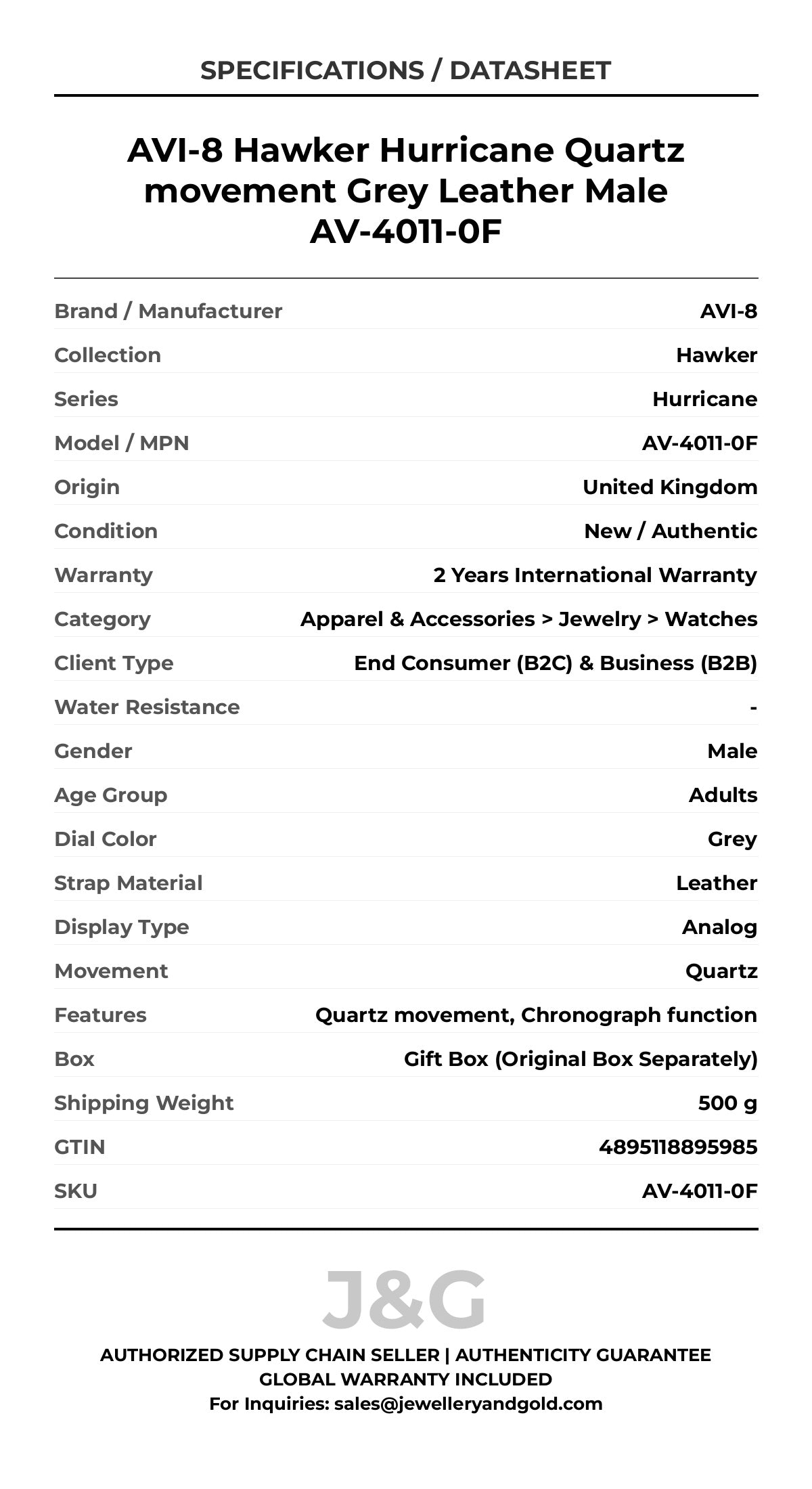Select the Gift Box value text
The height and width of the screenshot is (1489, 812).
tap(580, 1059)
